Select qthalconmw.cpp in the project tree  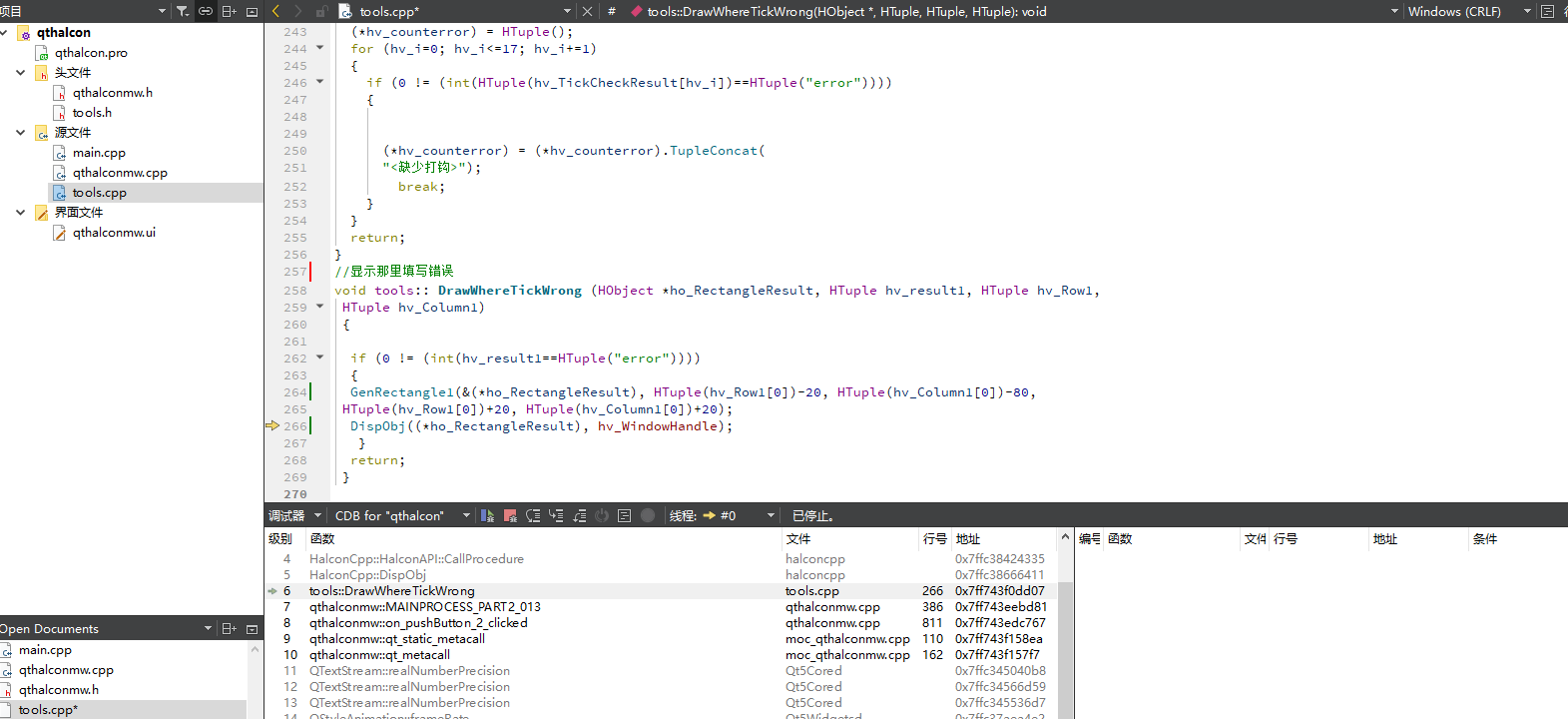point(120,173)
